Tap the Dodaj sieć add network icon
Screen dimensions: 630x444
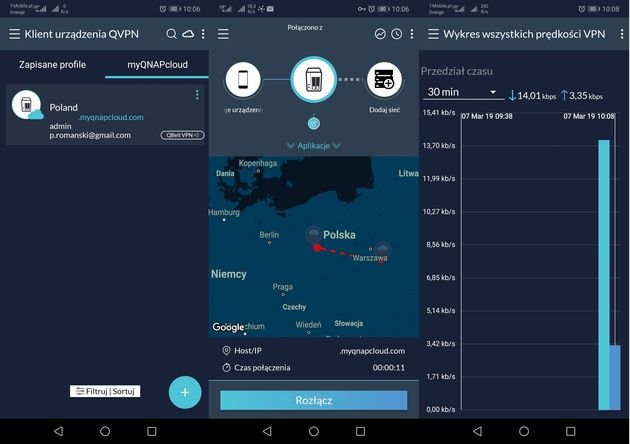pos(385,80)
